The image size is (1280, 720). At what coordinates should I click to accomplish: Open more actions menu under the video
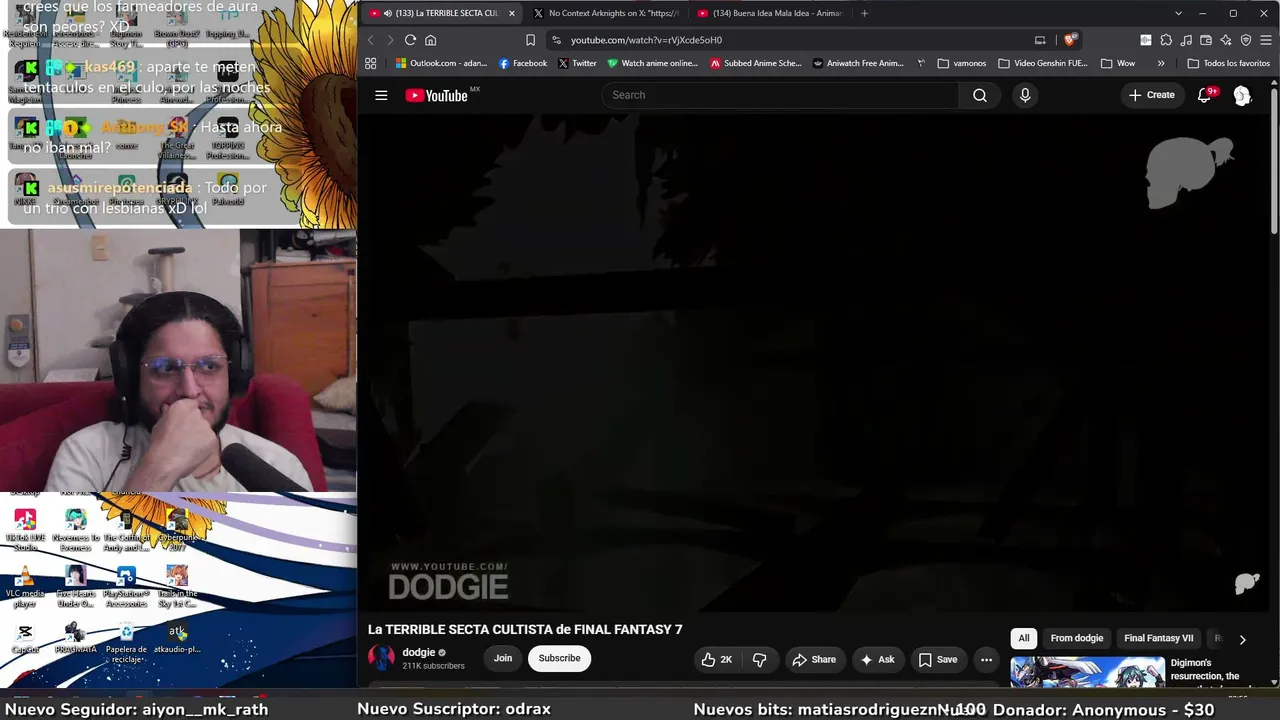coord(986,659)
